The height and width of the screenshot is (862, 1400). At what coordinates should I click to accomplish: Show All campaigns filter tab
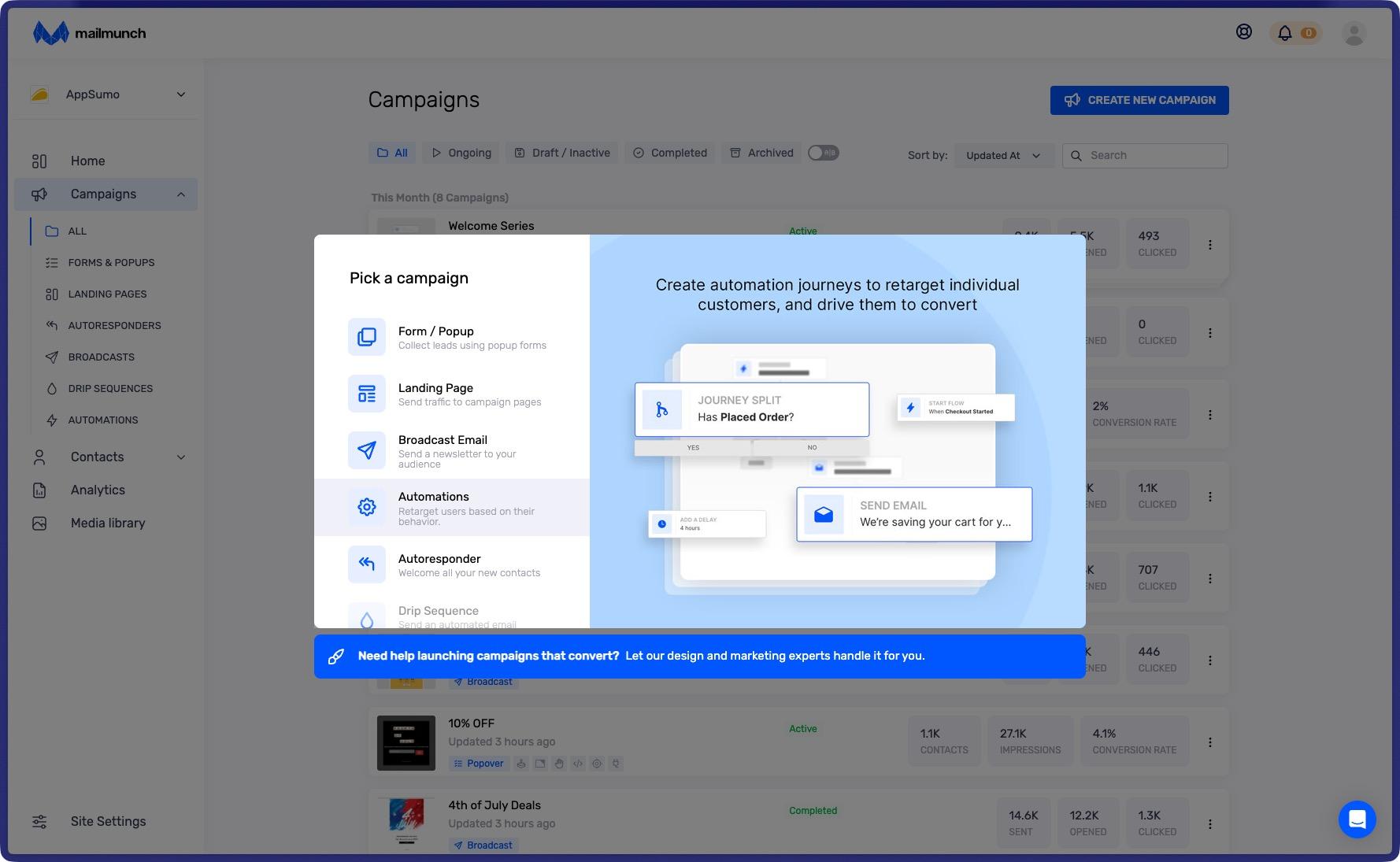(392, 153)
